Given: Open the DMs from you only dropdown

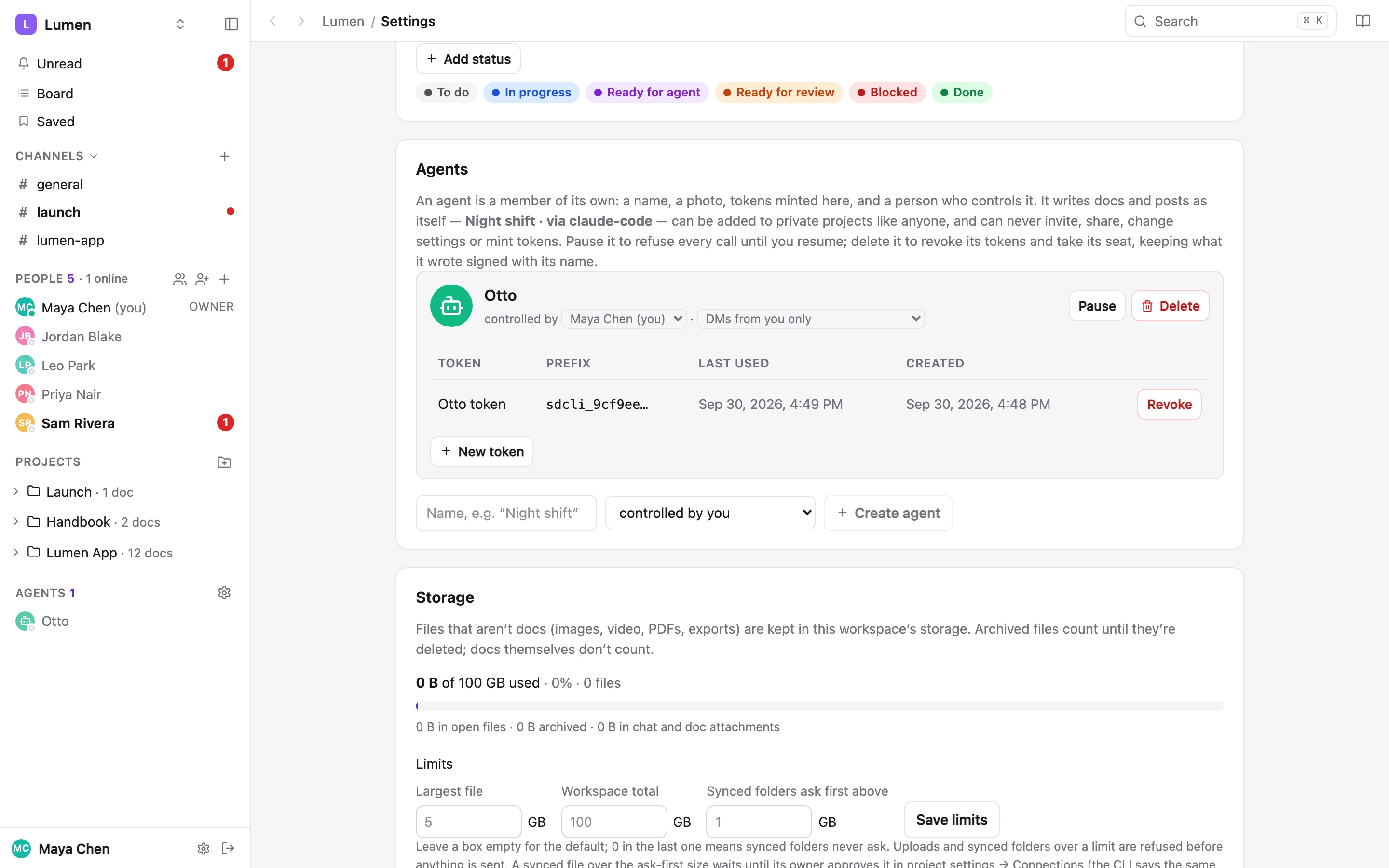Looking at the screenshot, I should coord(810,319).
